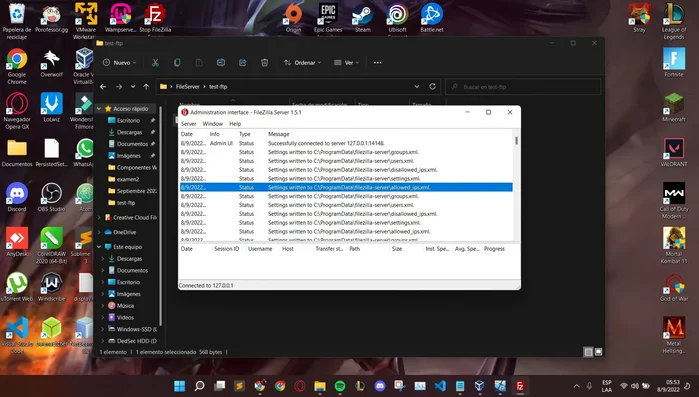Open the VMware Workstation desktop icon

tap(86, 20)
